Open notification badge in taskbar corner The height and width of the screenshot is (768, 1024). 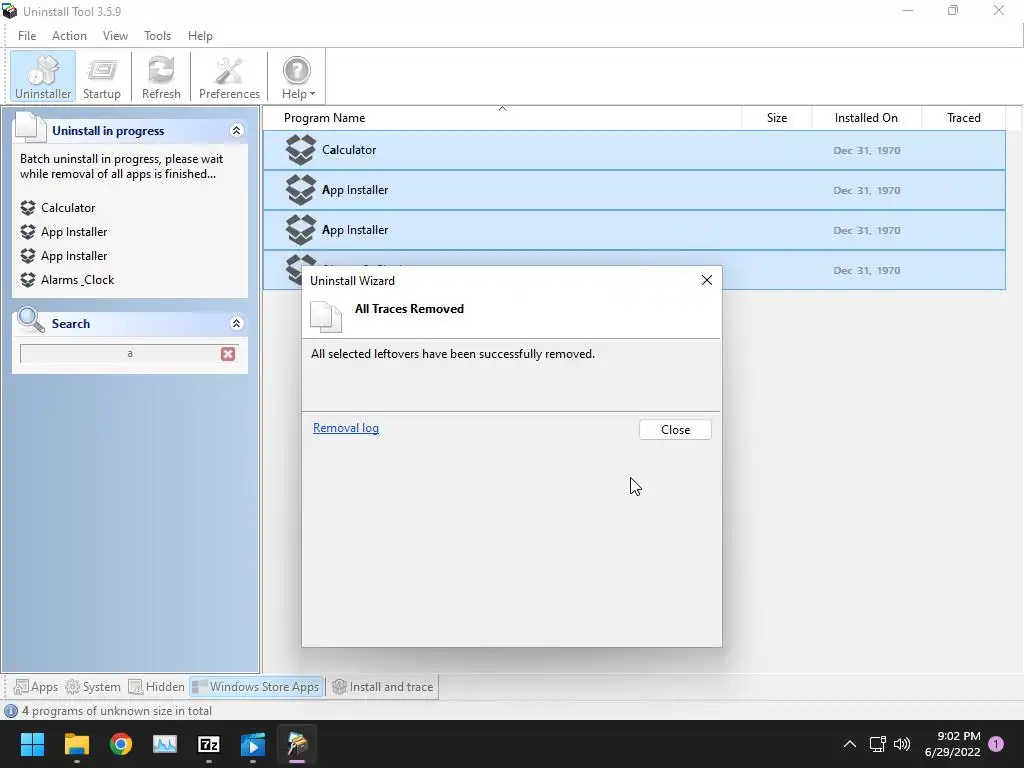[x=996, y=744]
